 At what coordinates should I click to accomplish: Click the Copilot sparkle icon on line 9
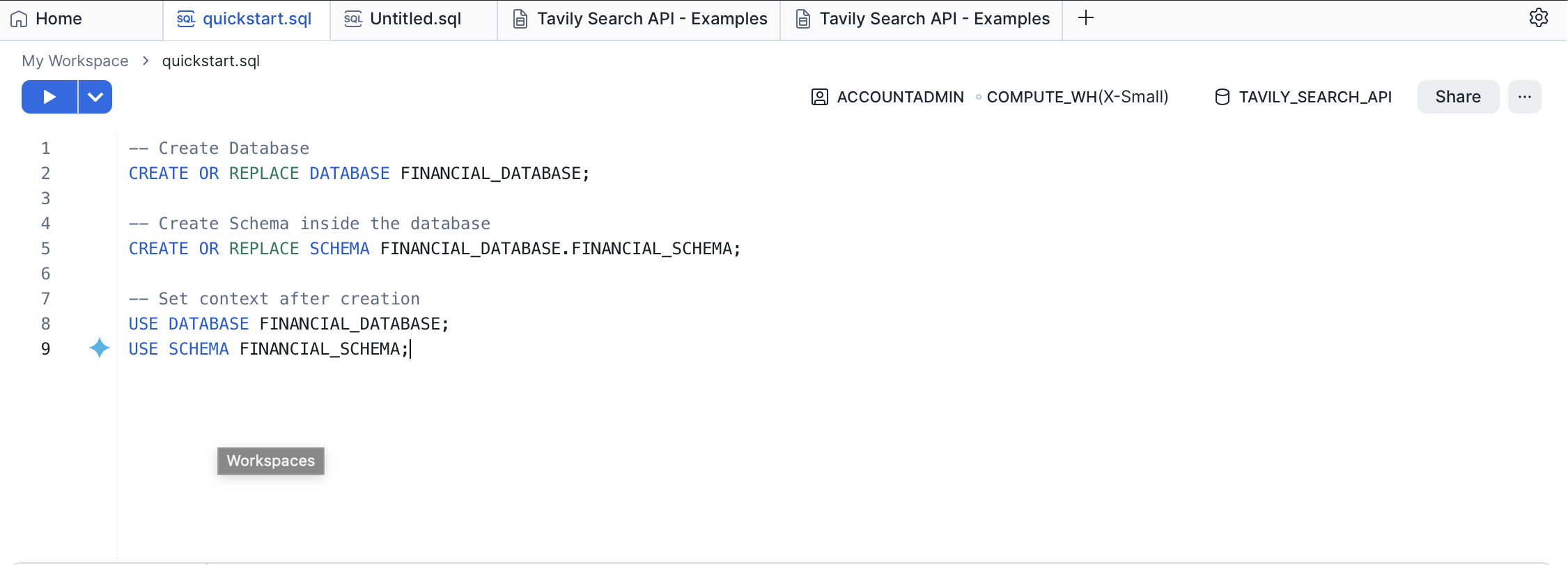pyautogui.click(x=100, y=348)
